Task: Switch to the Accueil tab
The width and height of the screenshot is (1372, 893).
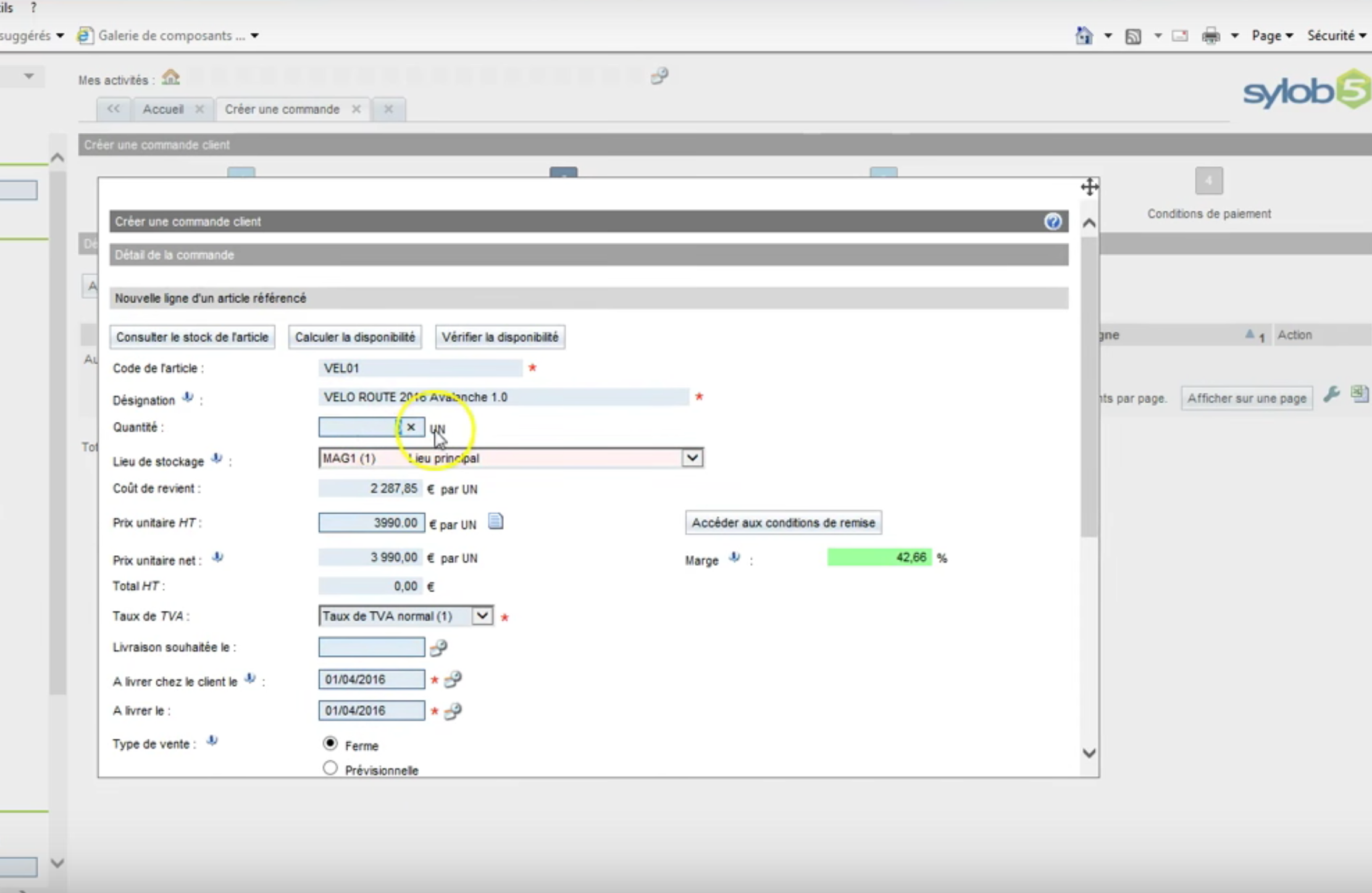Action: point(163,109)
